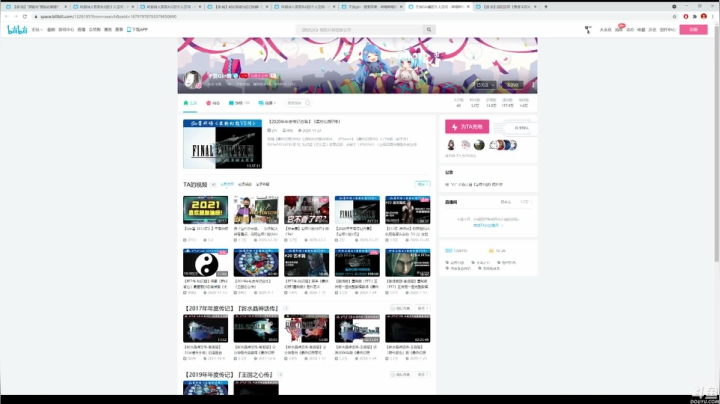This screenshot has height=404, width=720.
Task: Sort videos by 最多收藏
Action: [x=263, y=185]
